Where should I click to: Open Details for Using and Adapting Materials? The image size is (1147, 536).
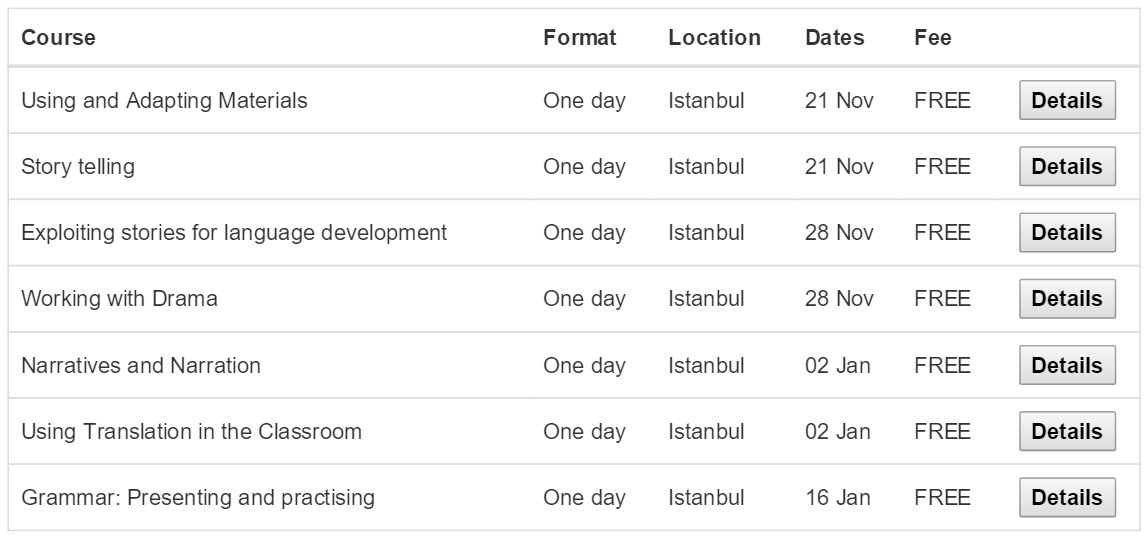[1066, 101]
